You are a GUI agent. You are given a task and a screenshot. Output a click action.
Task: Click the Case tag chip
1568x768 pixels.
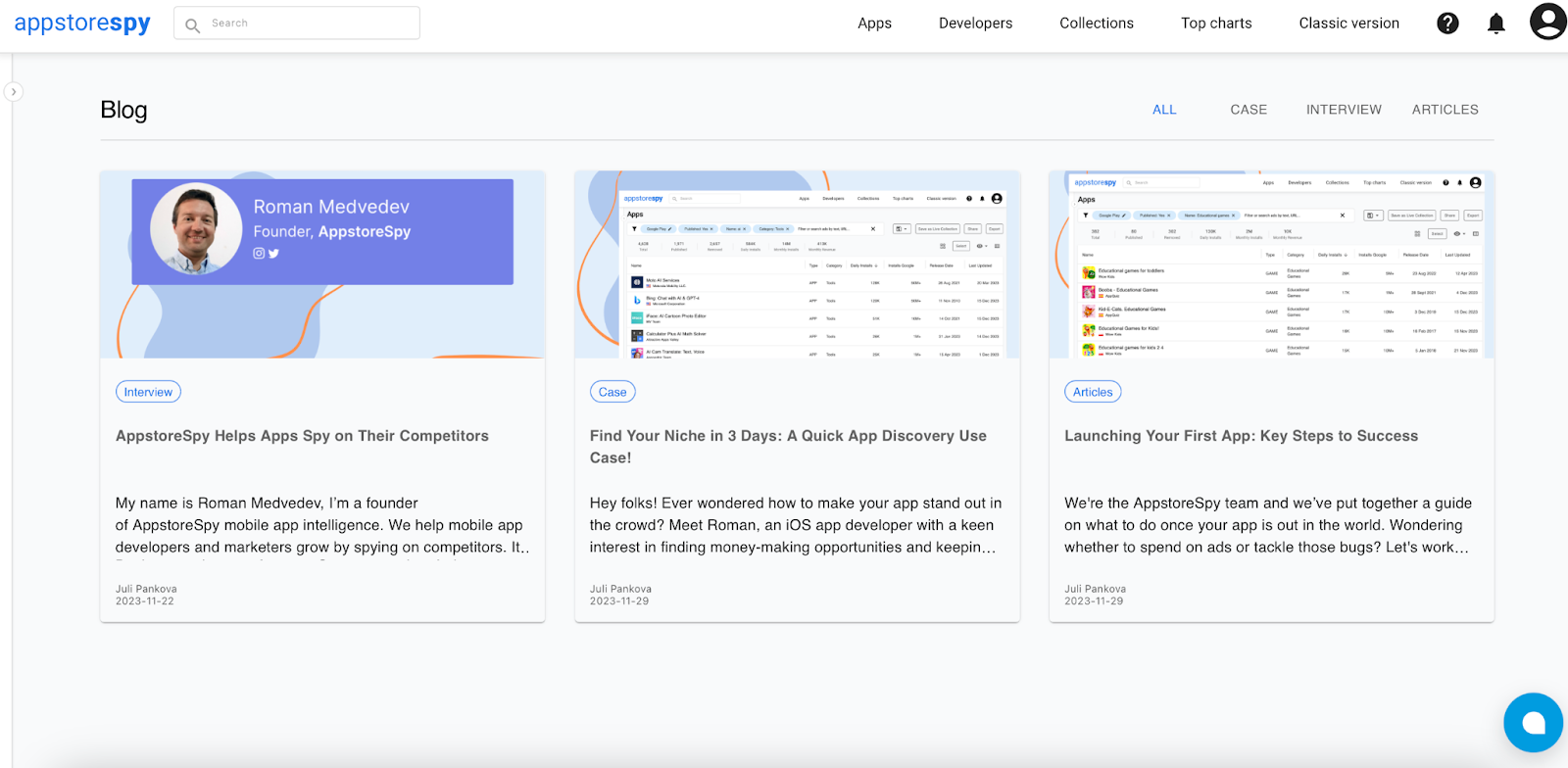(x=612, y=392)
